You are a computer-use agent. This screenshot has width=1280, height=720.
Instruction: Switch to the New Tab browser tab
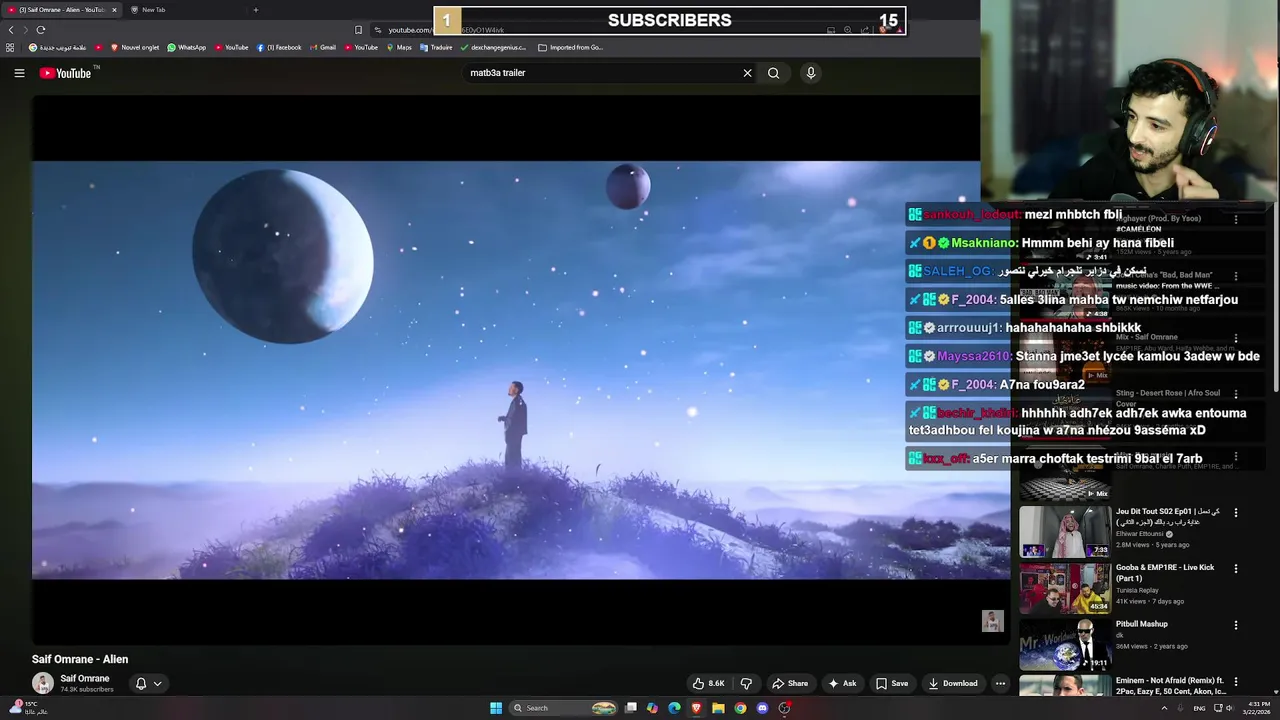[x=153, y=10]
